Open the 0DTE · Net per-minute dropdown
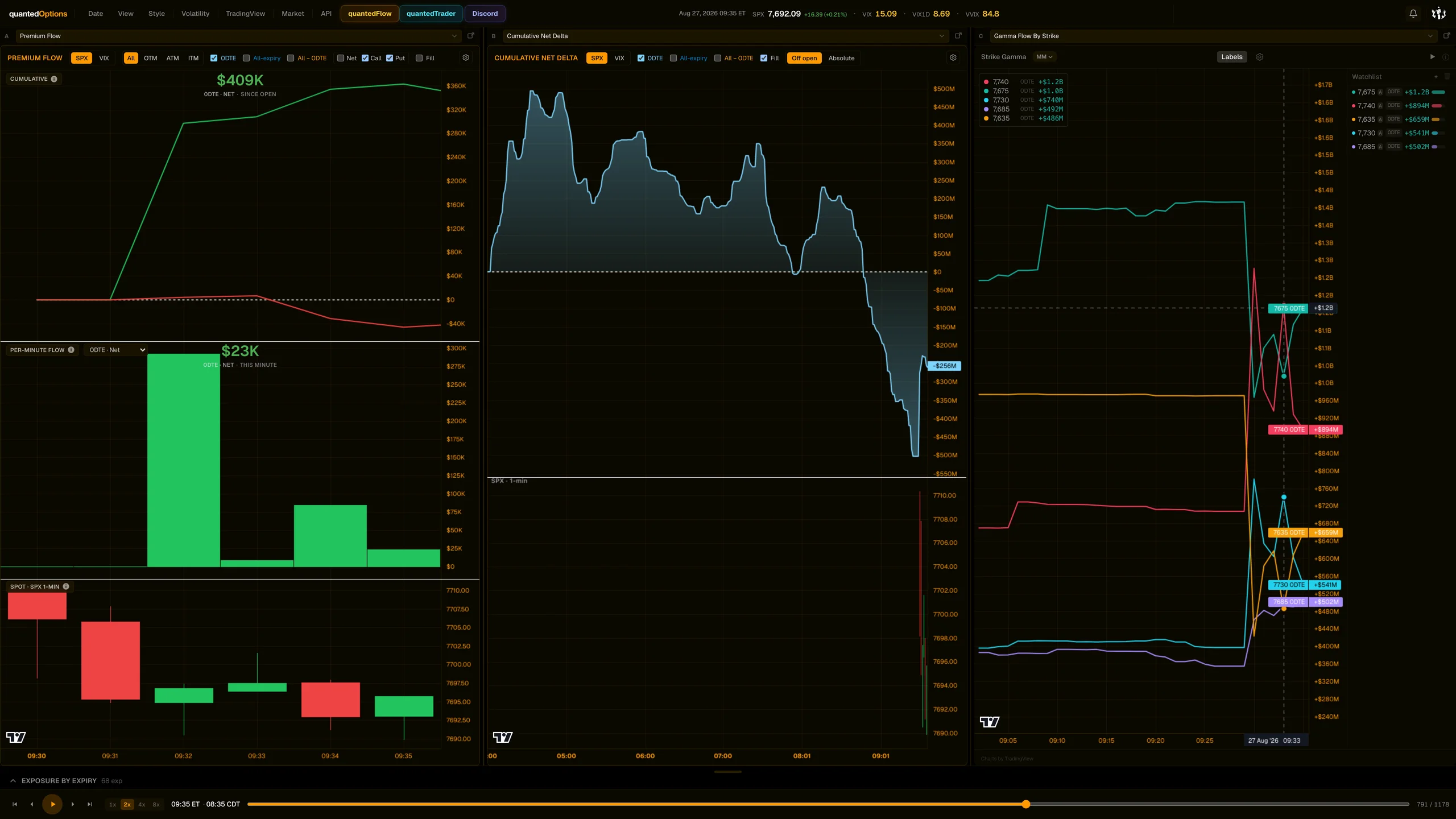This screenshot has width=1456, height=819. (x=116, y=350)
